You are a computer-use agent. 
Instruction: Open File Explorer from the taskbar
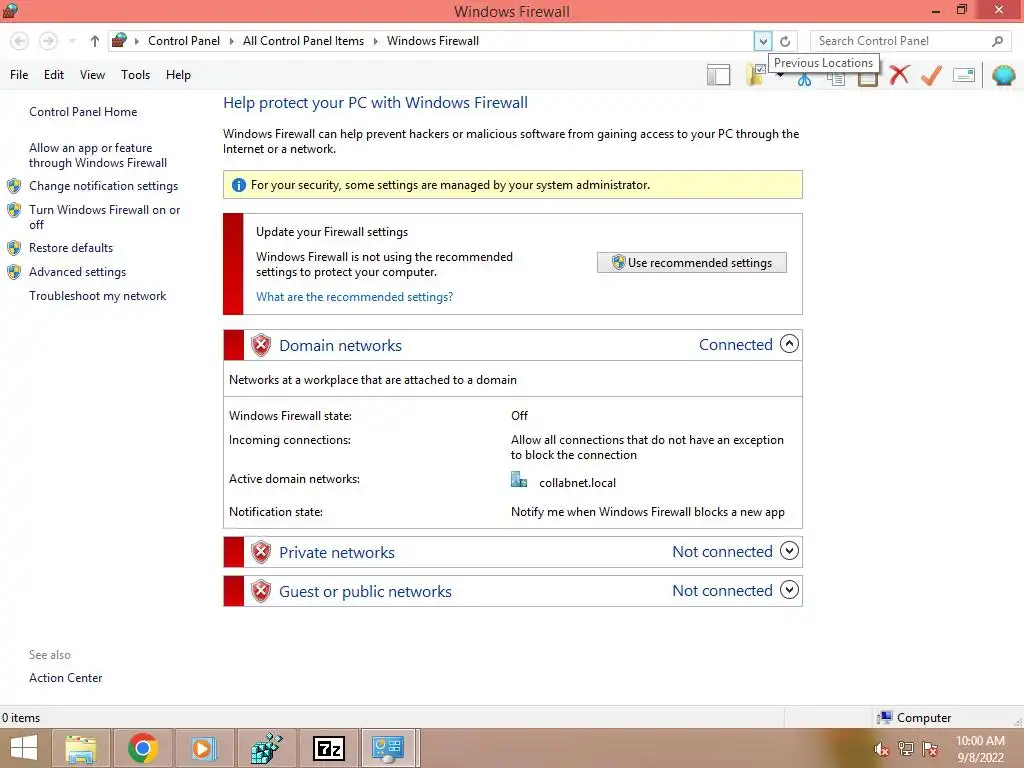[x=81, y=748]
